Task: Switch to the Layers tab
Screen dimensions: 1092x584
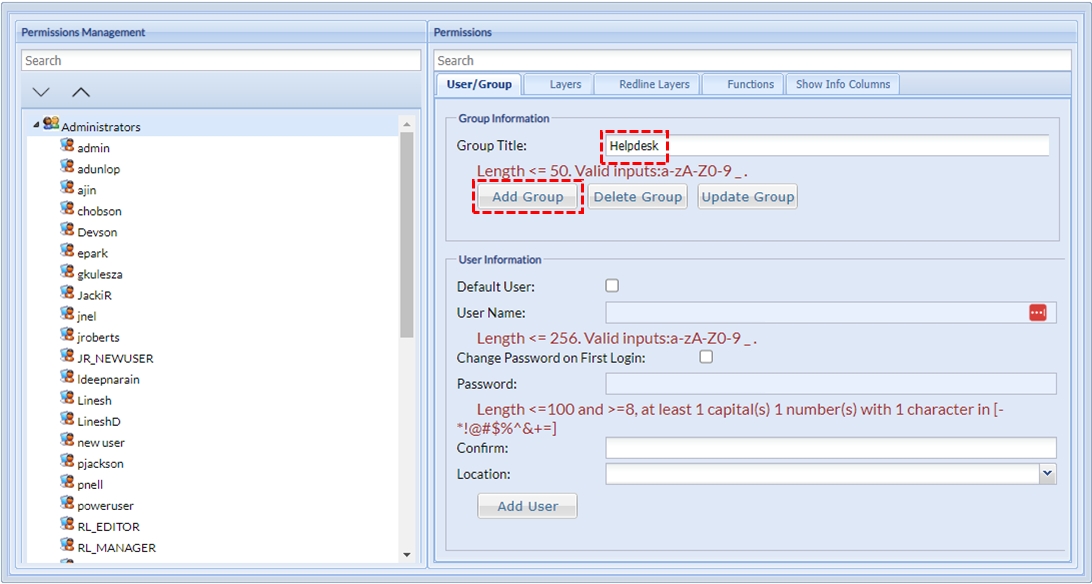Action: (565, 84)
